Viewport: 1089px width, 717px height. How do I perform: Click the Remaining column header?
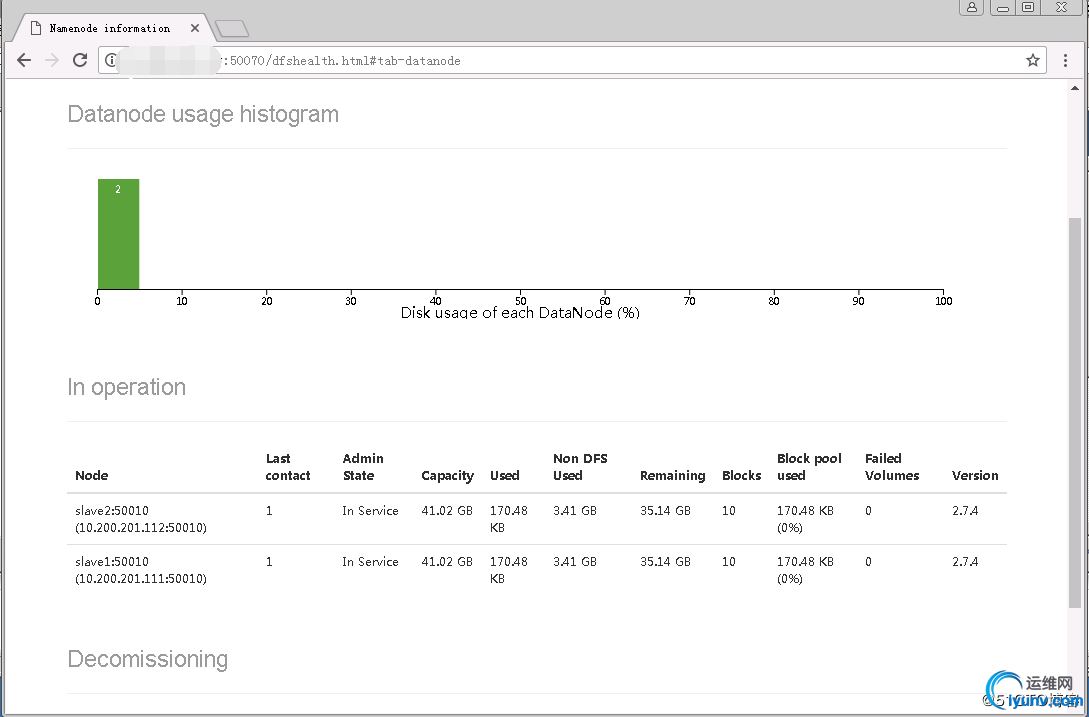(x=672, y=475)
